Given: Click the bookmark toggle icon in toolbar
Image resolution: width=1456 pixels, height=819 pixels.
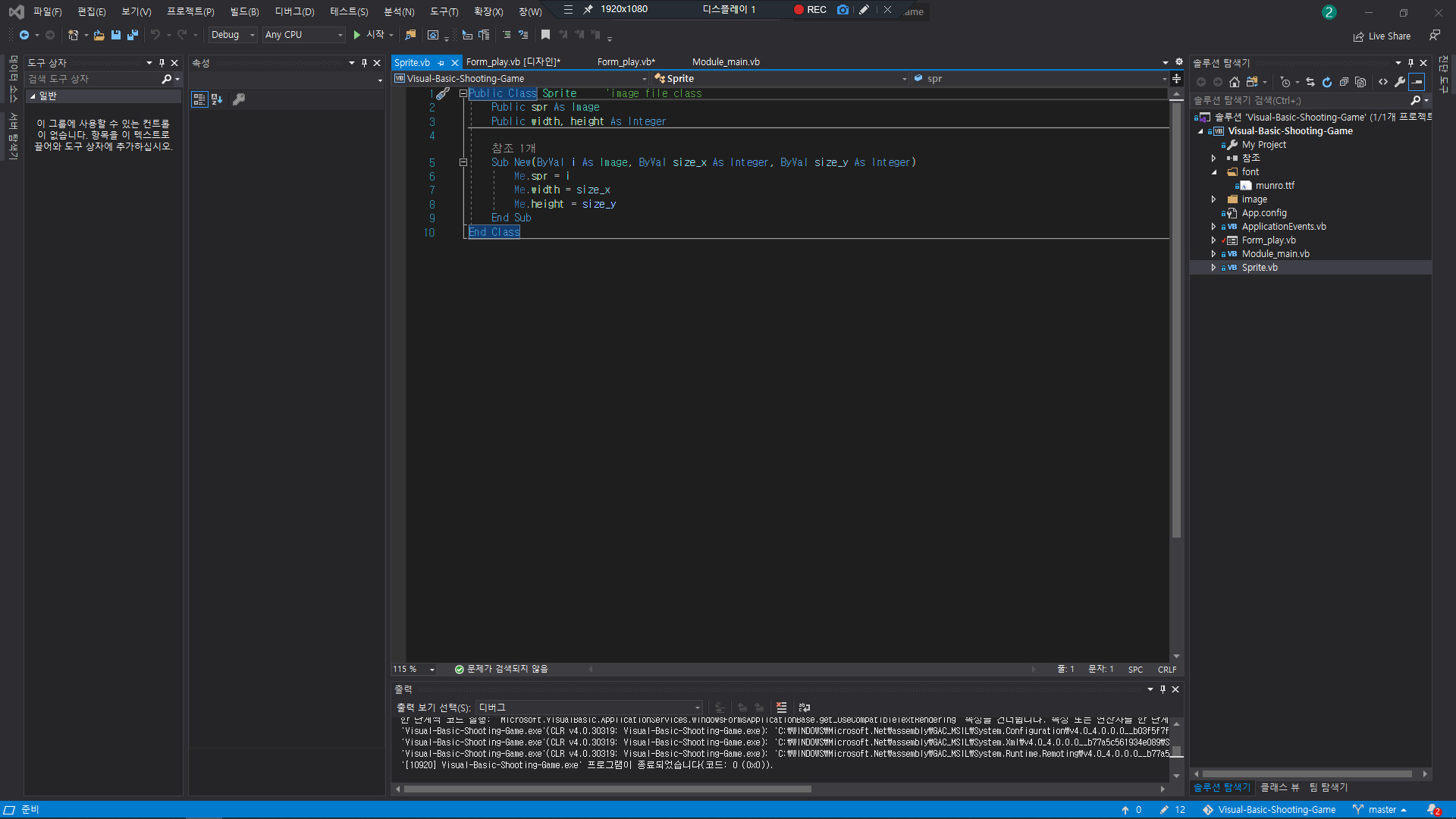Looking at the screenshot, I should (x=545, y=35).
